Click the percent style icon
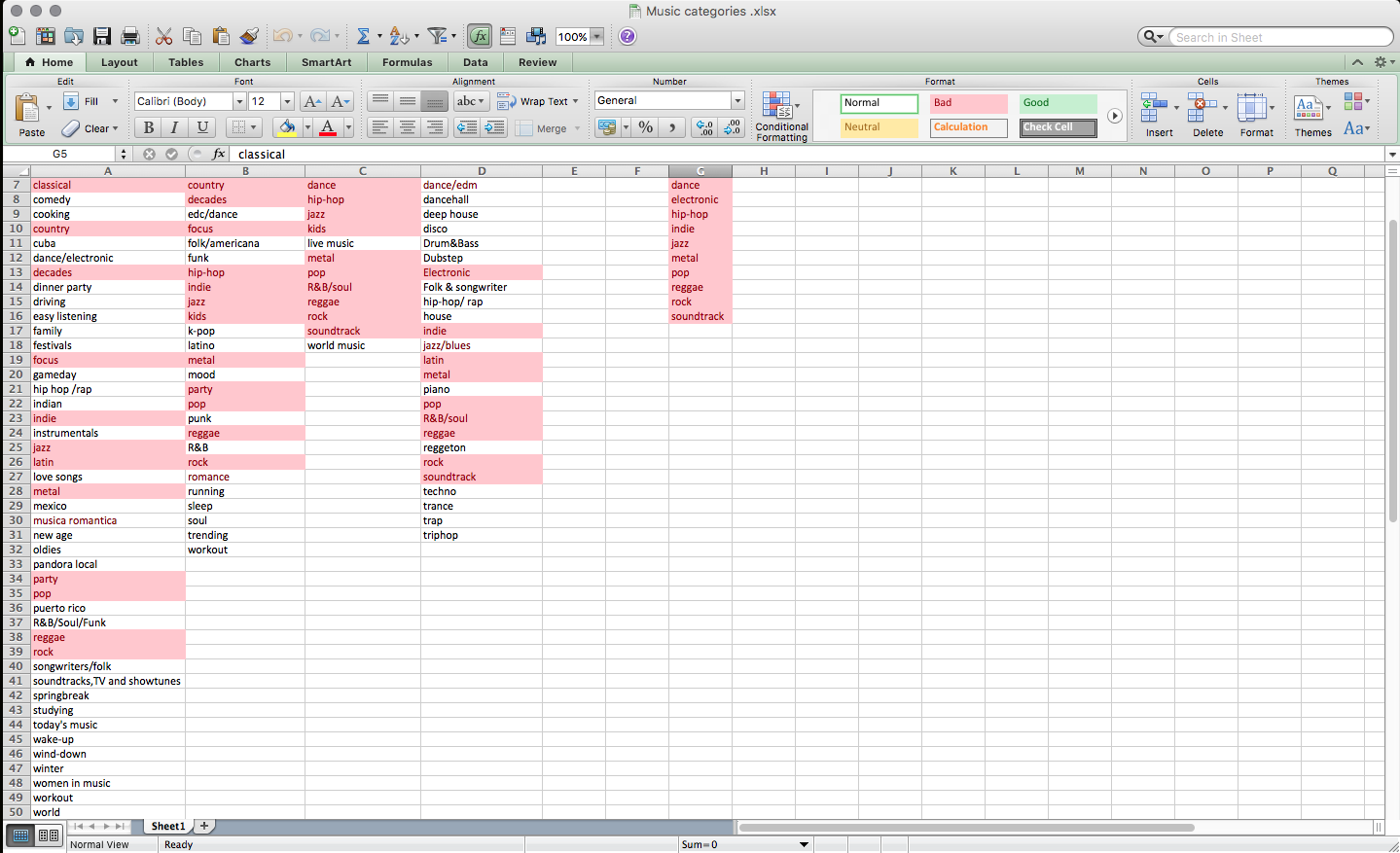The image size is (1400, 853). 645,127
